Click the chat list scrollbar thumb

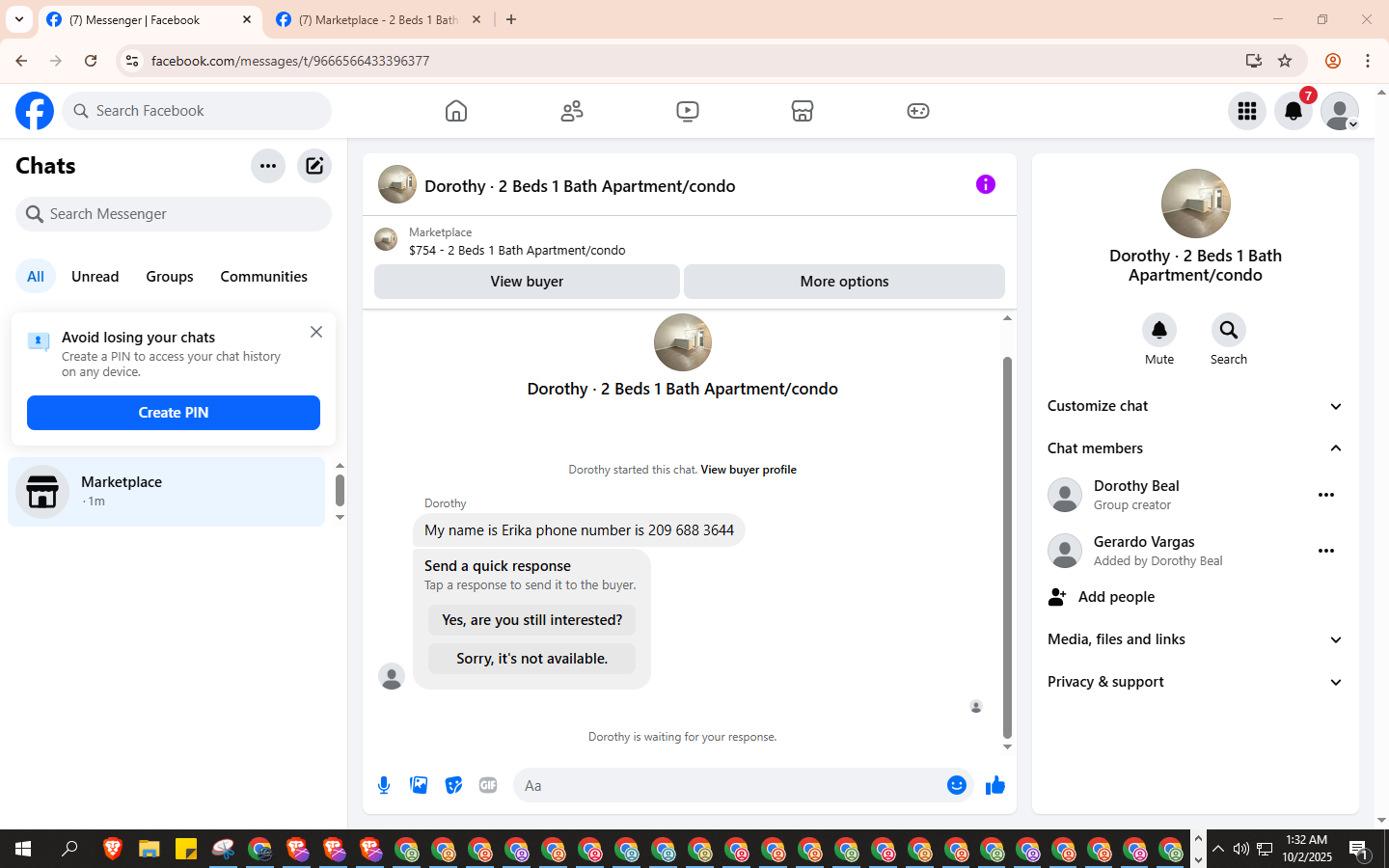coord(340,490)
